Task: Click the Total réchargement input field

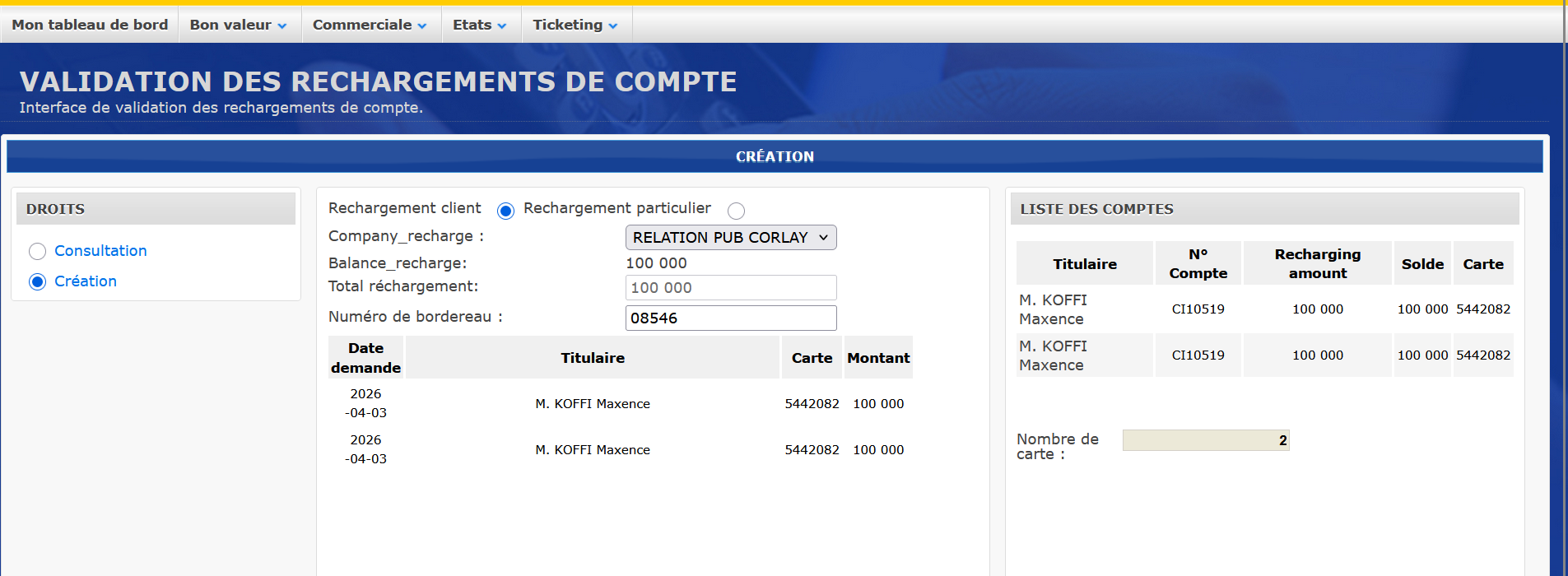Action: tap(730, 288)
